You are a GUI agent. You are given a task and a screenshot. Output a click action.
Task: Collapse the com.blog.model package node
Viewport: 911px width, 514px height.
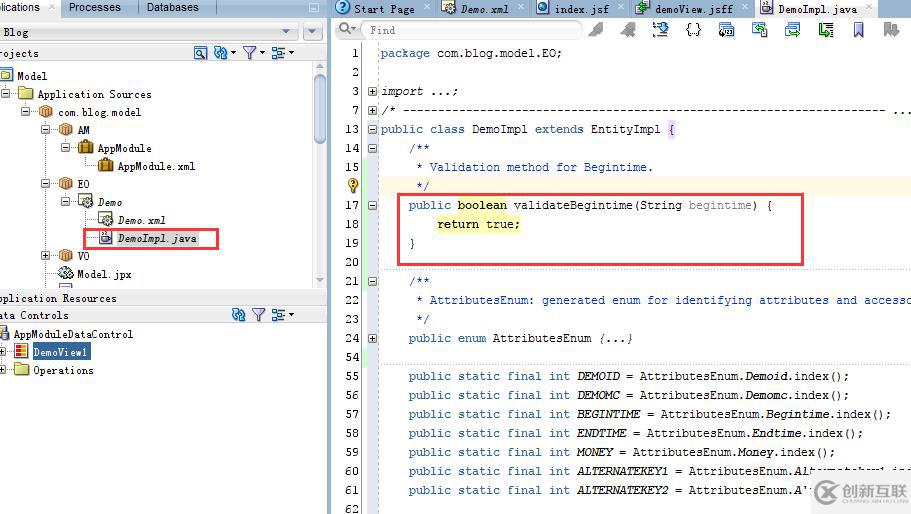(26, 111)
